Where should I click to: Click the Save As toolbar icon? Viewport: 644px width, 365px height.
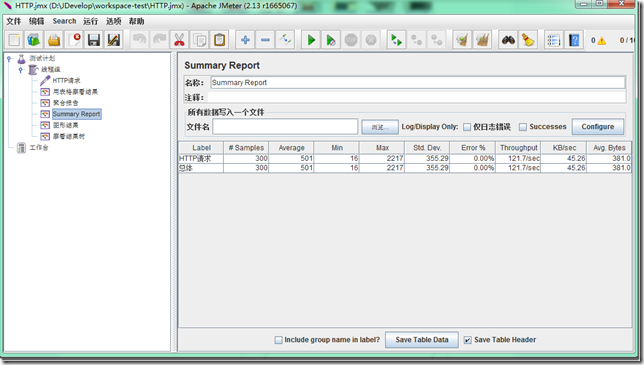pyautogui.click(x=114, y=40)
